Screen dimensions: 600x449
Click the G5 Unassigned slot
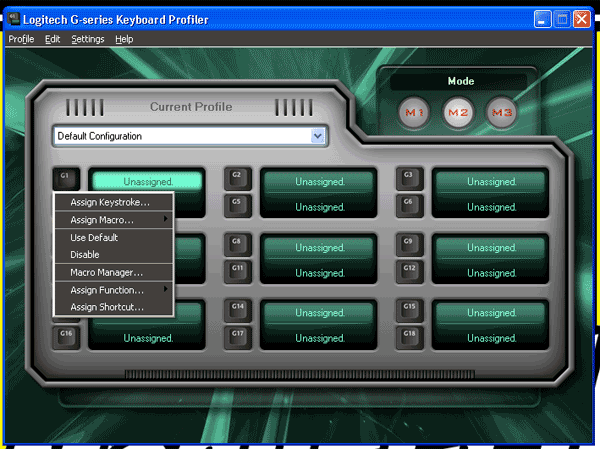[320, 207]
